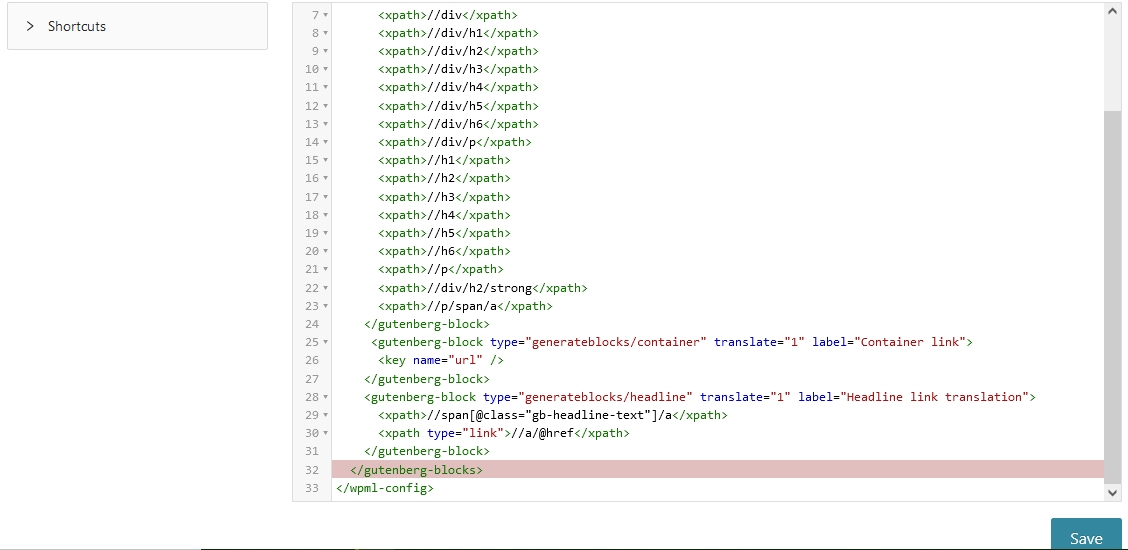
Task: Toggle fold arrow at line 8
Action: 325,33
